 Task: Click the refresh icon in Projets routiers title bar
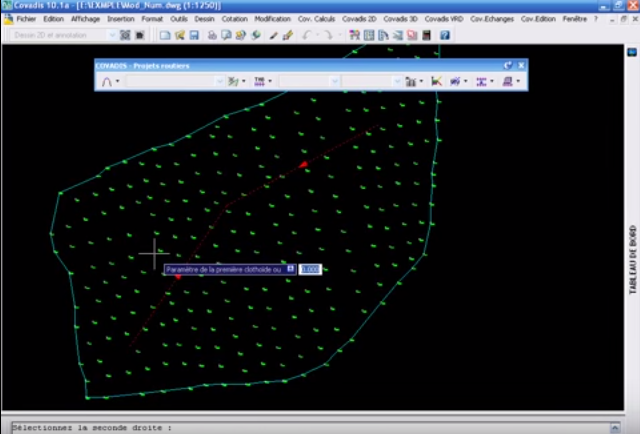(x=508, y=65)
